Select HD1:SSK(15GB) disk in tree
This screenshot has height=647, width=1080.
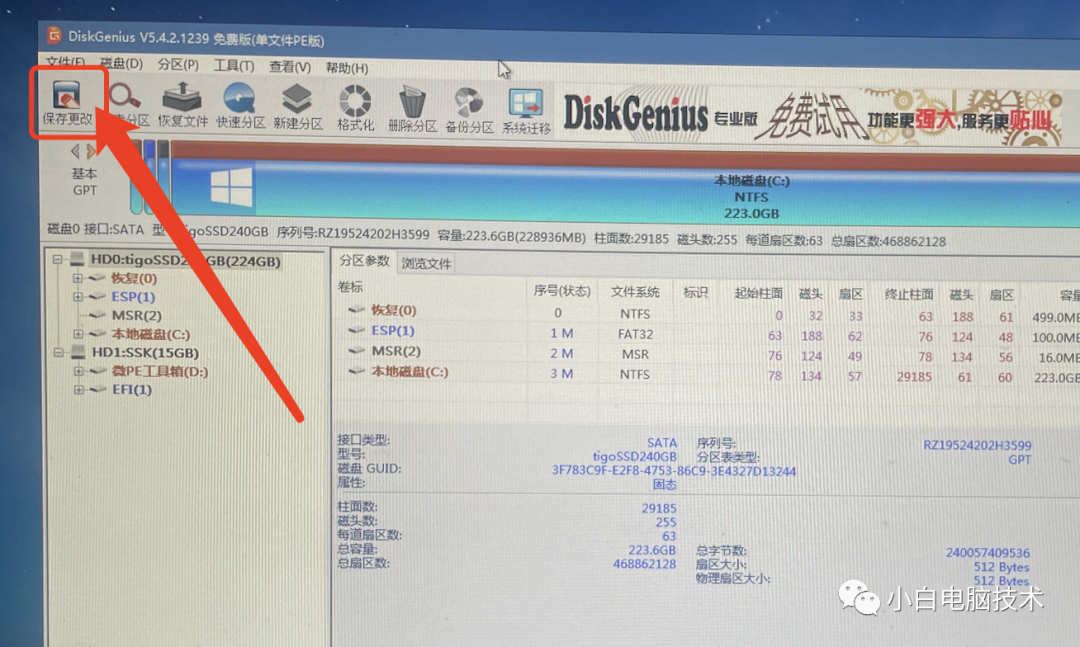145,353
